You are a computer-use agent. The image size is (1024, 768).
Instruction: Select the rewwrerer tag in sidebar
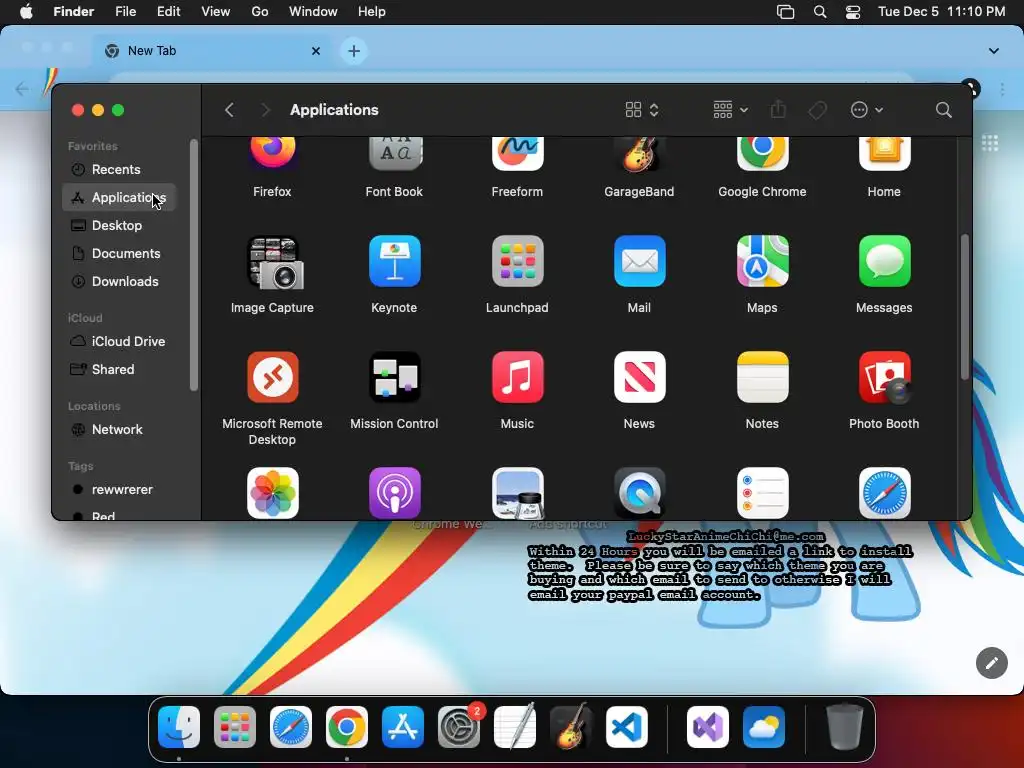119,490
